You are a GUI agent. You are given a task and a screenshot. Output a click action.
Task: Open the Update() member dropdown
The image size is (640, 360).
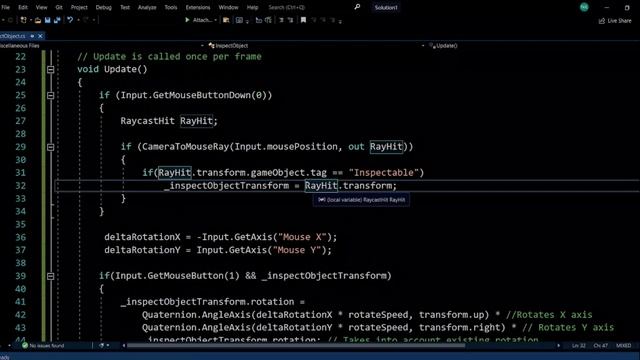pos(443,46)
